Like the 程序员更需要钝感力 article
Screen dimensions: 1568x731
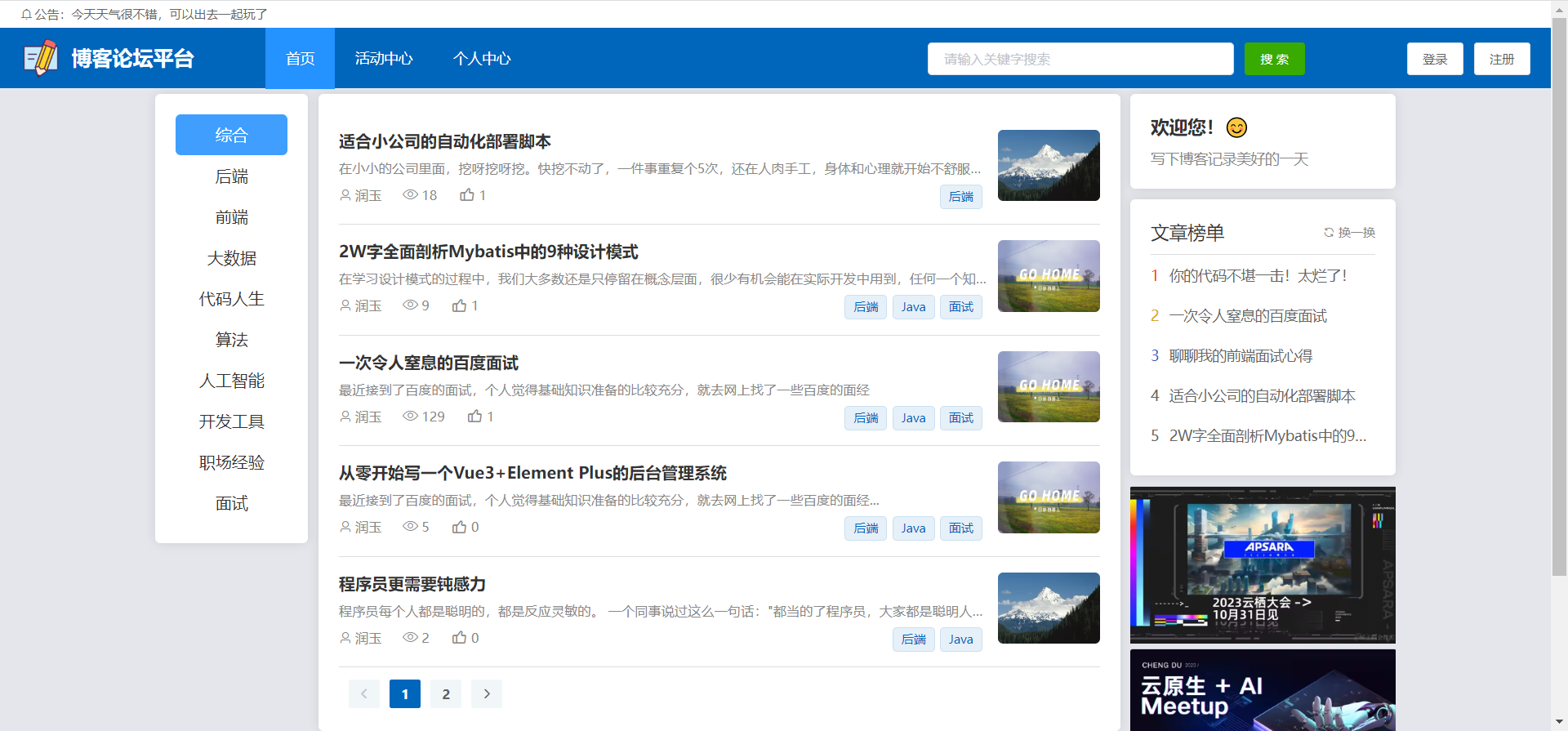point(460,637)
